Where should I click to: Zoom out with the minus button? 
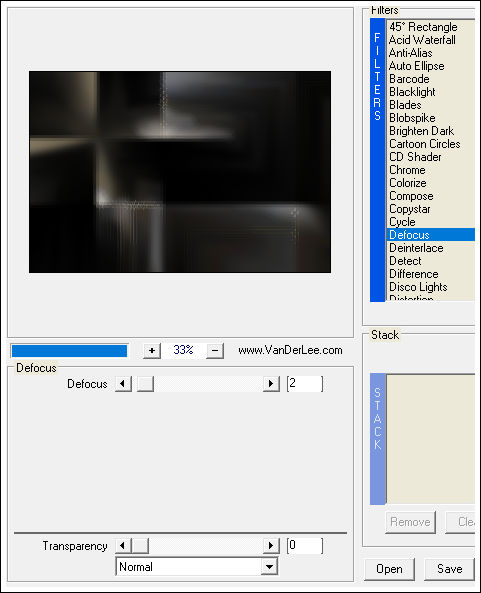(x=215, y=351)
